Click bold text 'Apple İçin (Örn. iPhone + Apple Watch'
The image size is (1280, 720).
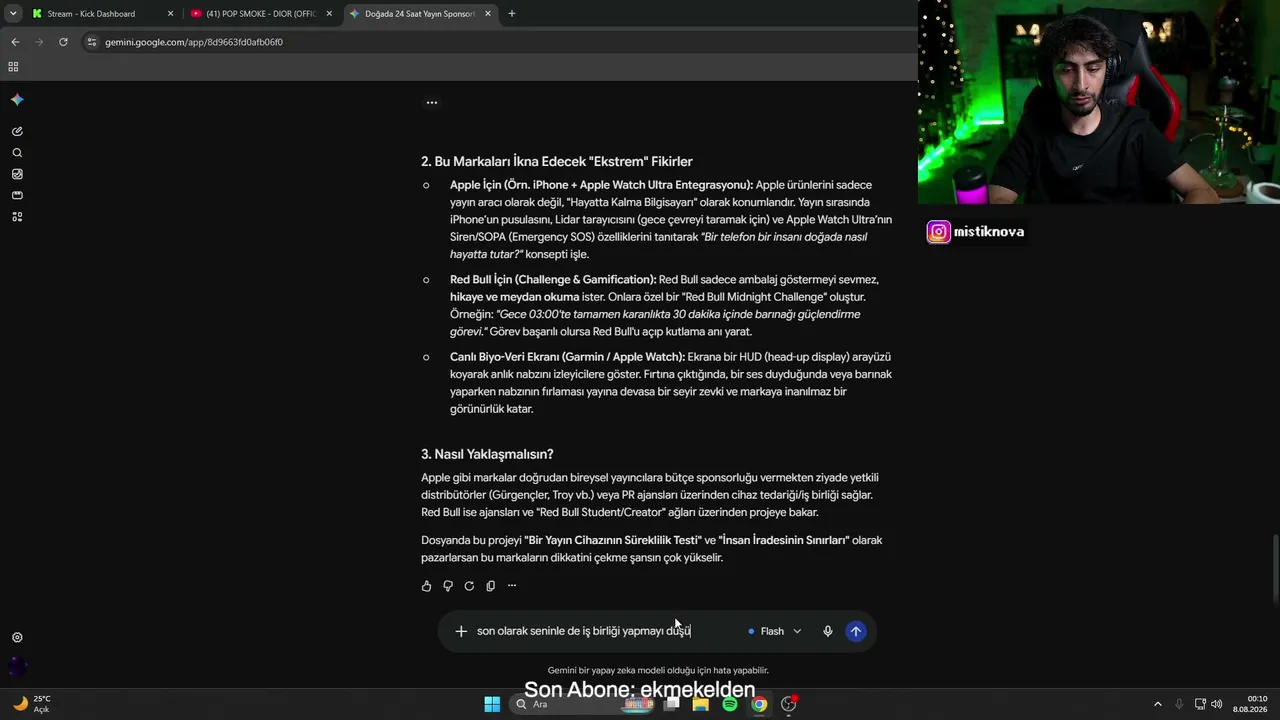[x=601, y=185]
